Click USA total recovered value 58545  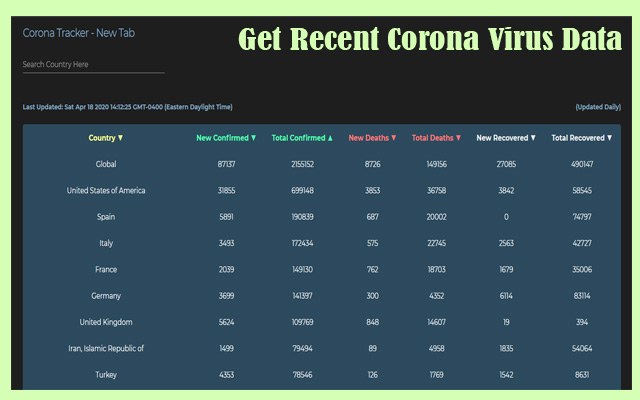click(582, 191)
